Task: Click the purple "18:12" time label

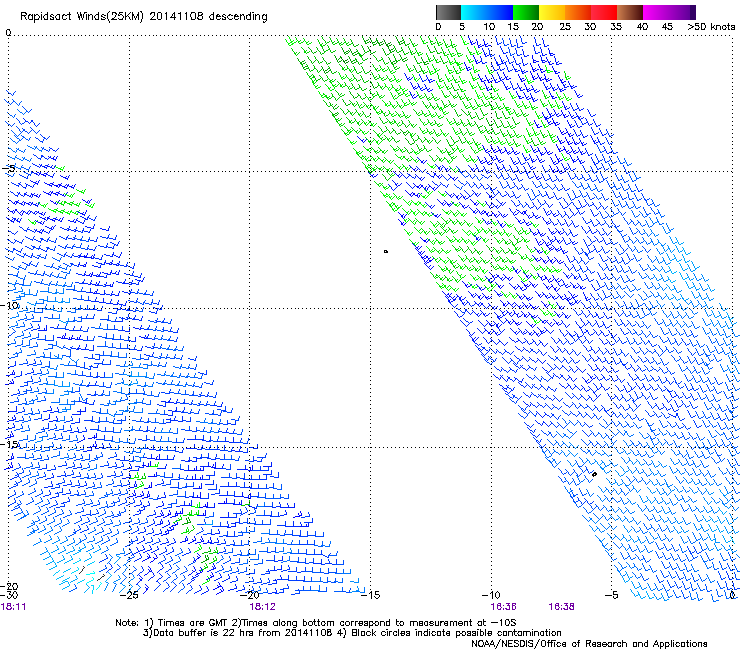Action: (x=262, y=606)
